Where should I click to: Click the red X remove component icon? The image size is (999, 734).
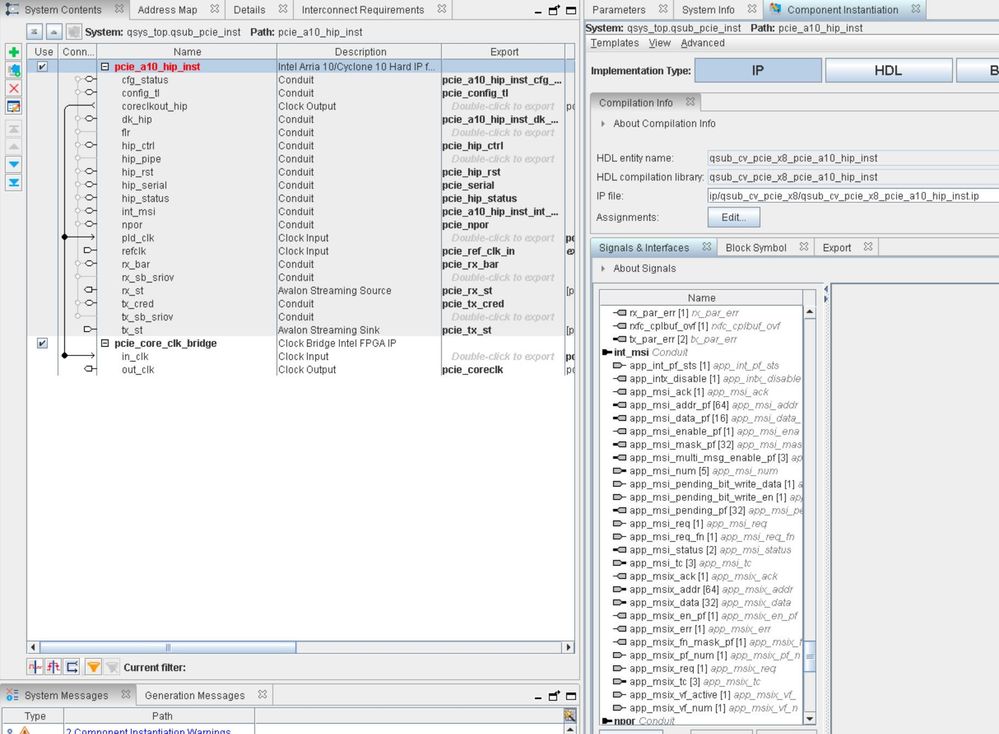(13, 88)
